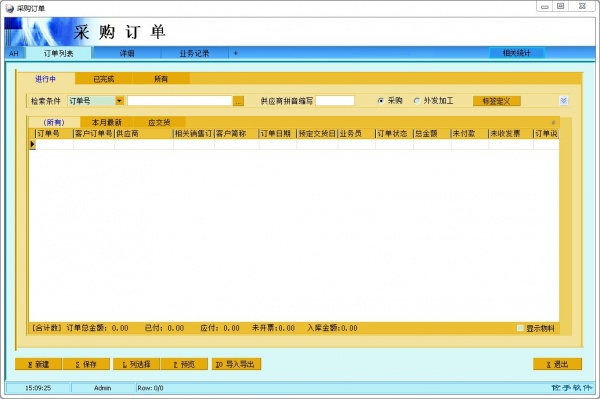Viewport: 600px width, 399px height.
Task: Click the 总金额 column header
Action: 432,134
